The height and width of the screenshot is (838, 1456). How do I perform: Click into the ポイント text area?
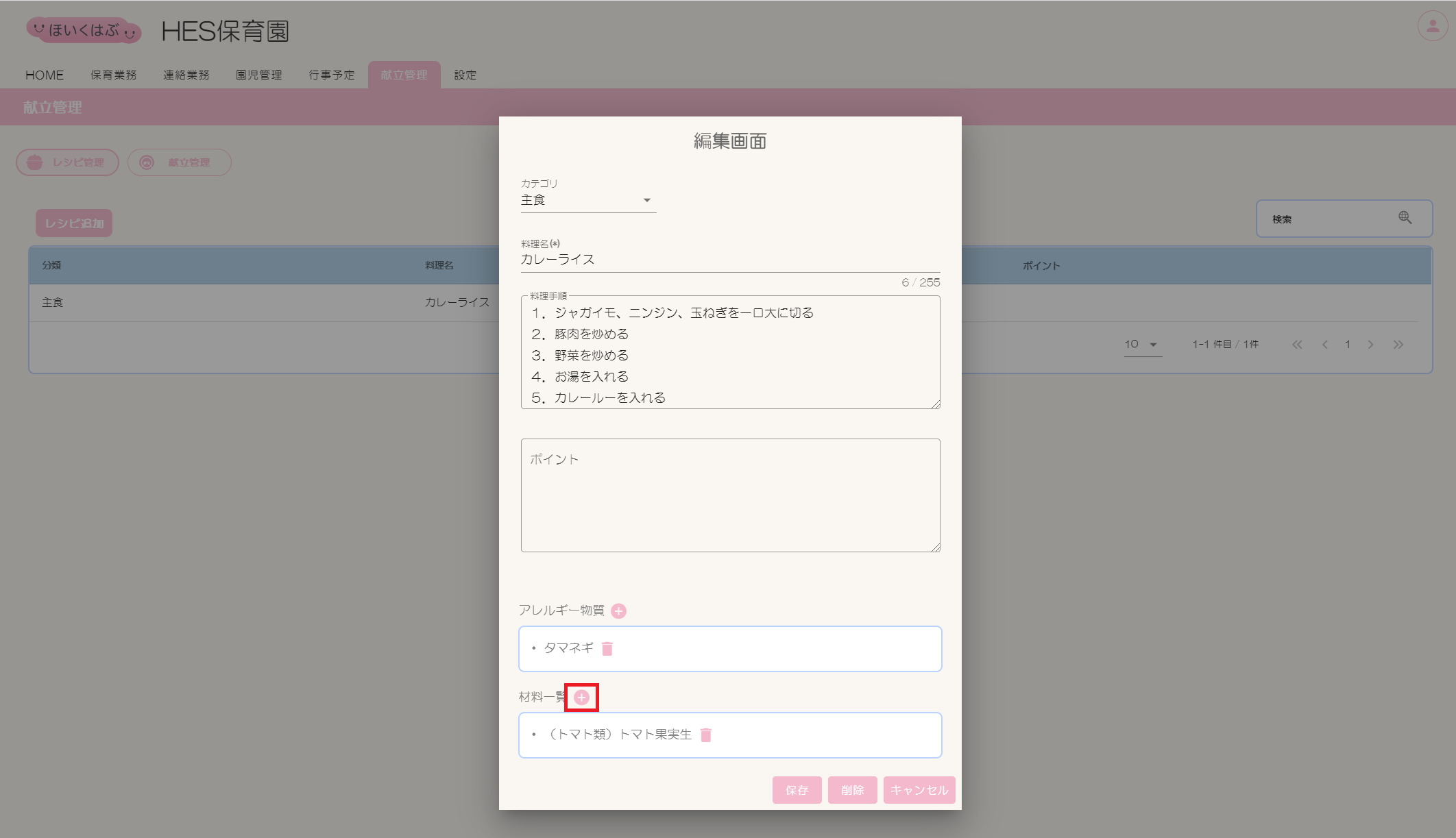pyautogui.click(x=730, y=495)
